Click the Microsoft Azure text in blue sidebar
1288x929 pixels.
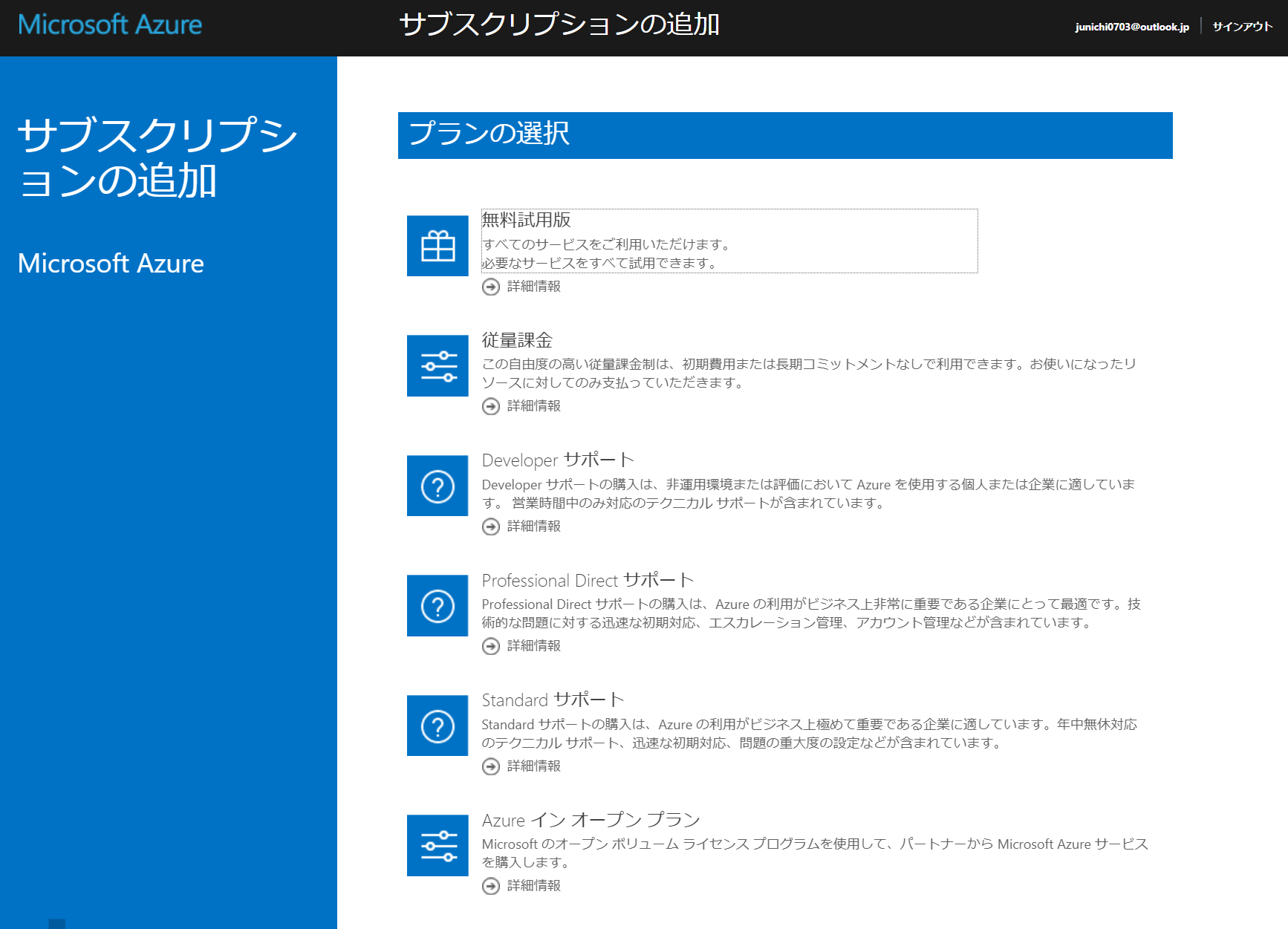coord(111,264)
